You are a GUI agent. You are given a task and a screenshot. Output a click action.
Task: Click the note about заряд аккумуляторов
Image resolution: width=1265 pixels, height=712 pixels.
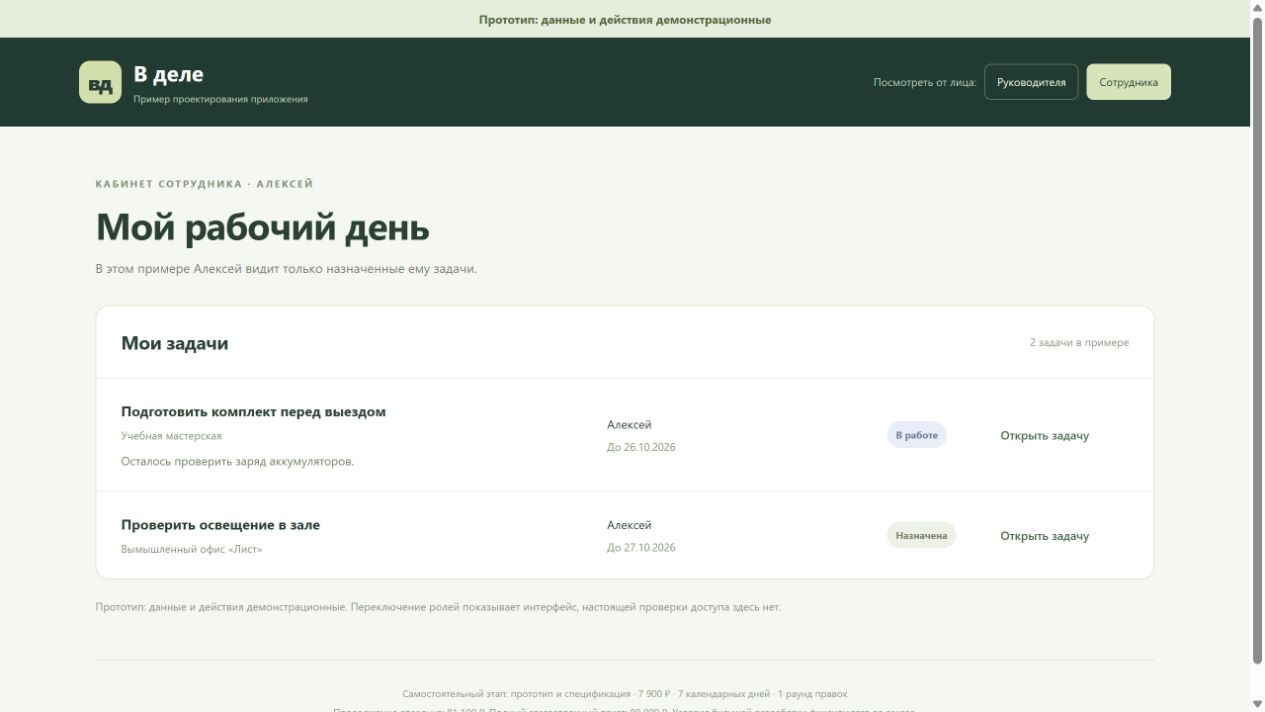pos(237,461)
